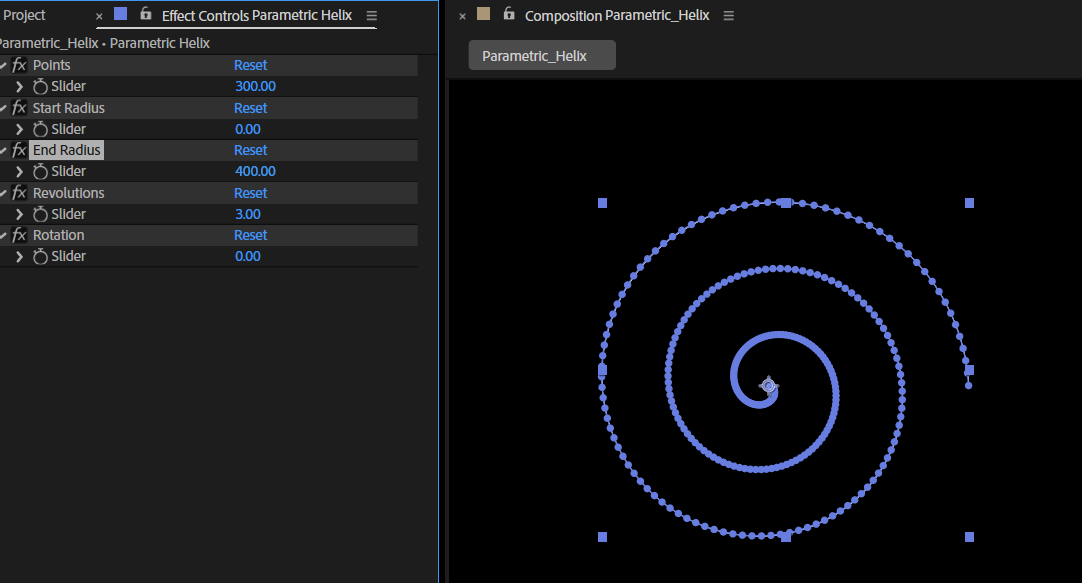Image resolution: width=1082 pixels, height=583 pixels.
Task: Toggle the fx switch for Rotation effect
Action: 19,235
